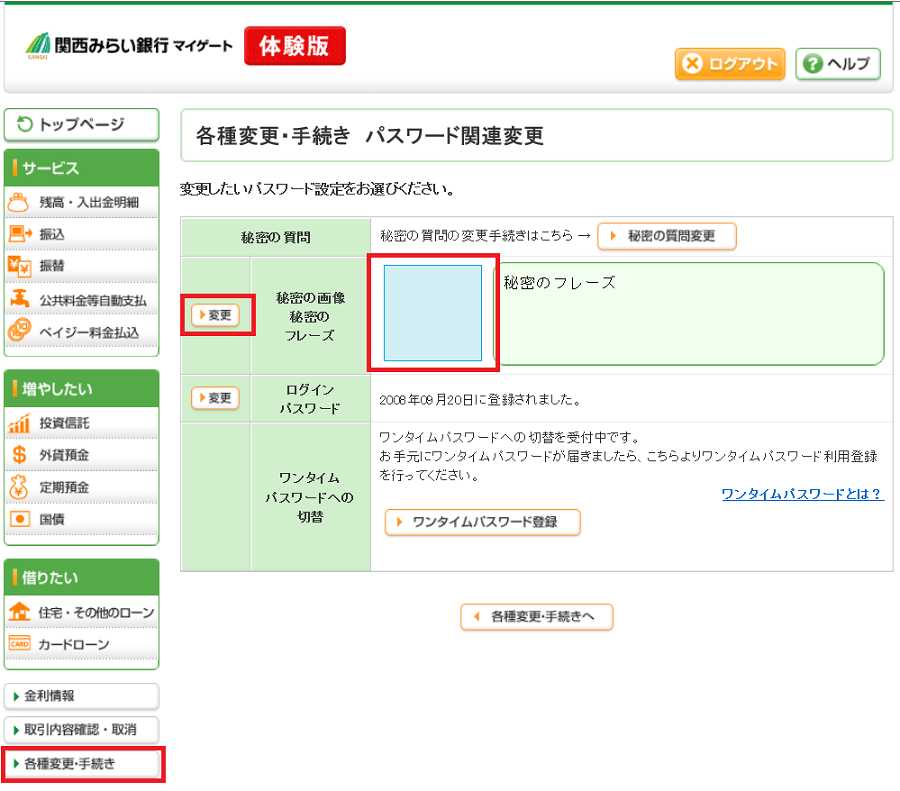
Task: Click the ワンタイムパスワード登録 button
Action: (x=482, y=522)
